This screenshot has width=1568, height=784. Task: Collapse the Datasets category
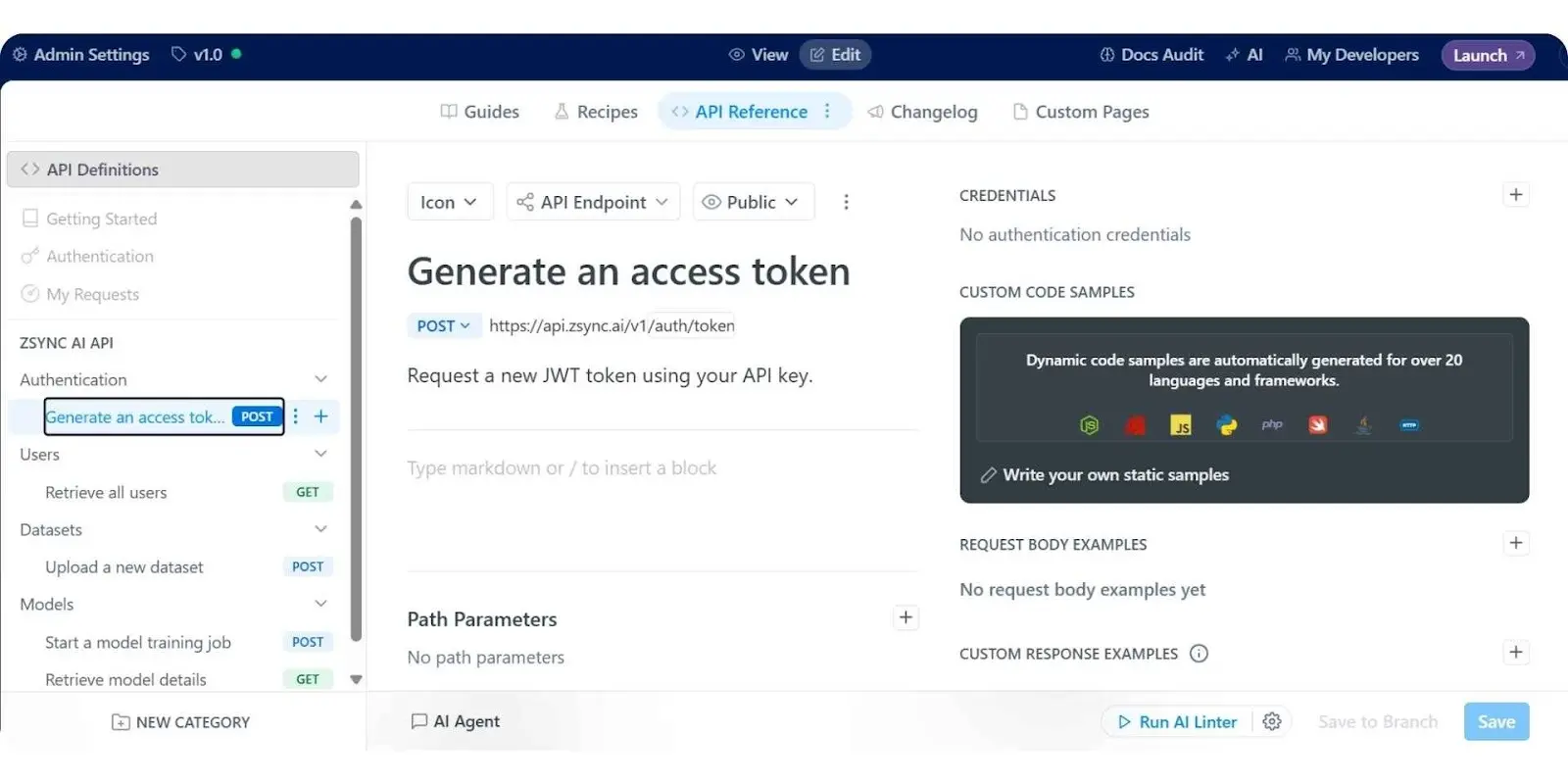[x=320, y=529]
